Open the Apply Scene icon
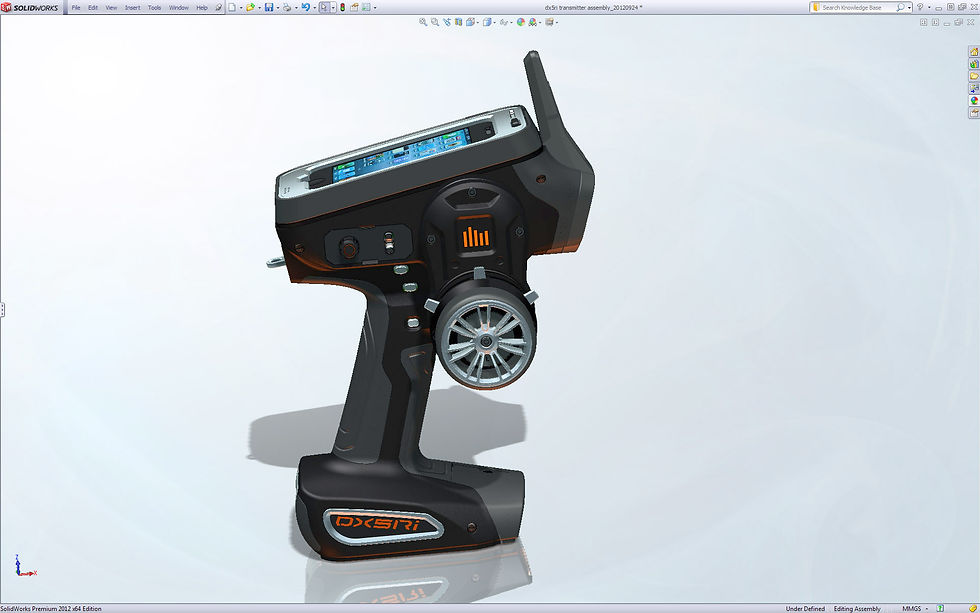The height and width of the screenshot is (613, 980). click(532, 22)
